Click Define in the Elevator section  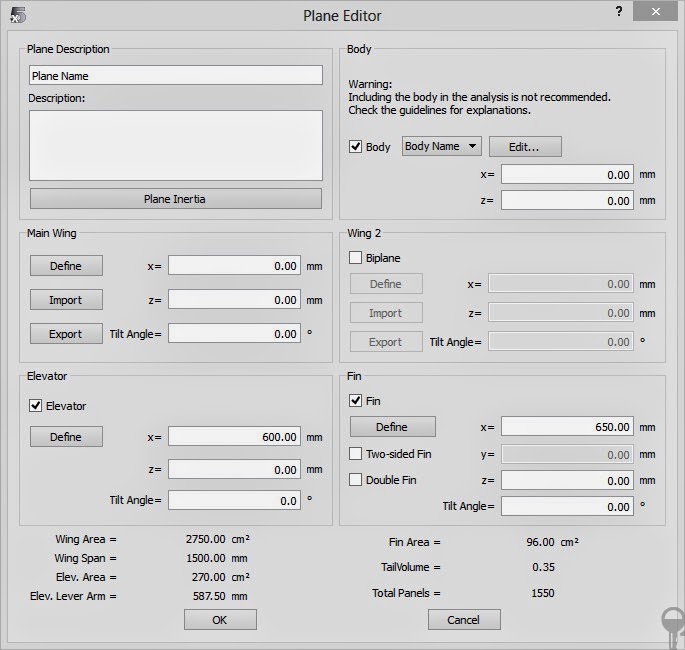(x=65, y=437)
